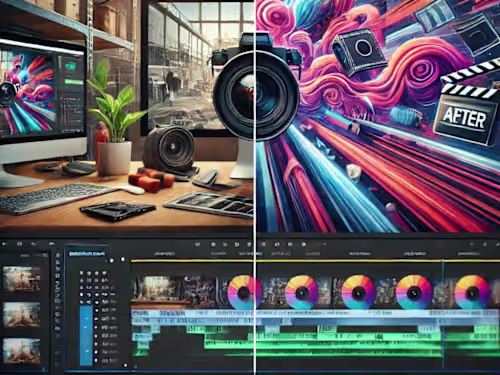Click the first color wheel on the timeline
This screenshot has width=500, height=375.
[x=243, y=293]
